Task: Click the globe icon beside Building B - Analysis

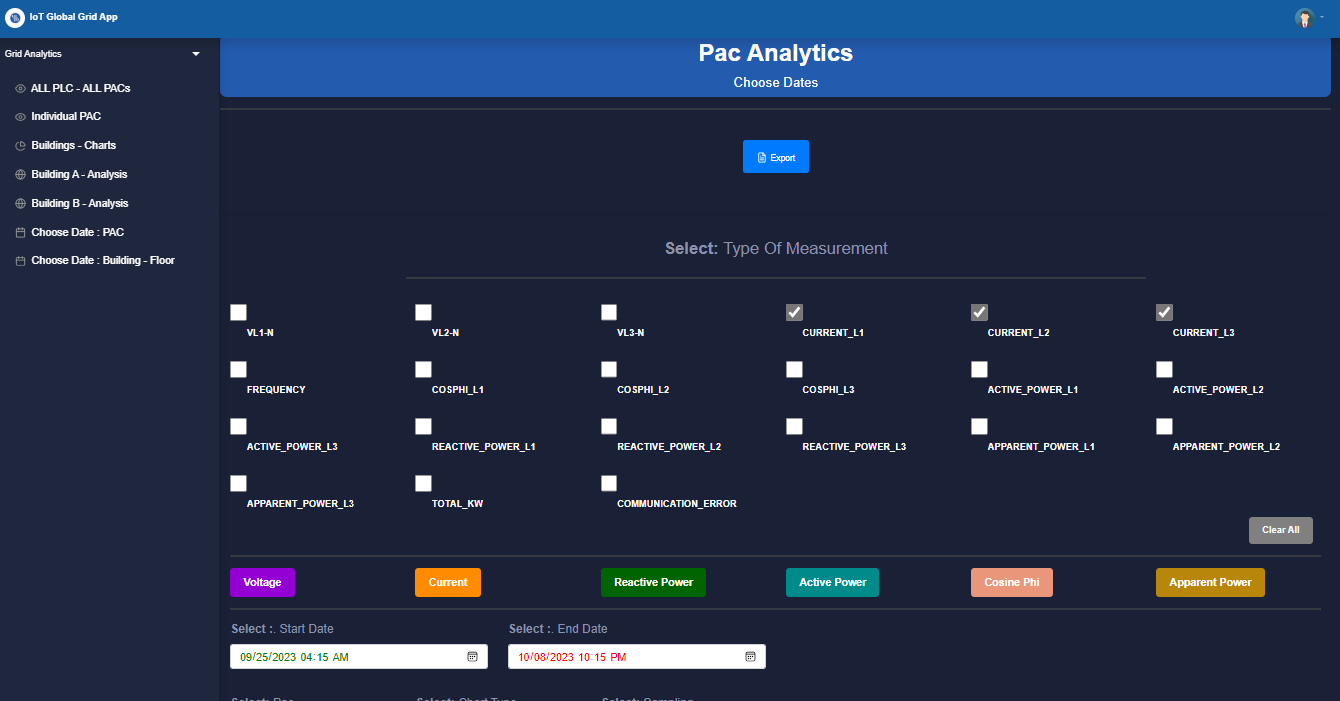Action: (x=20, y=204)
